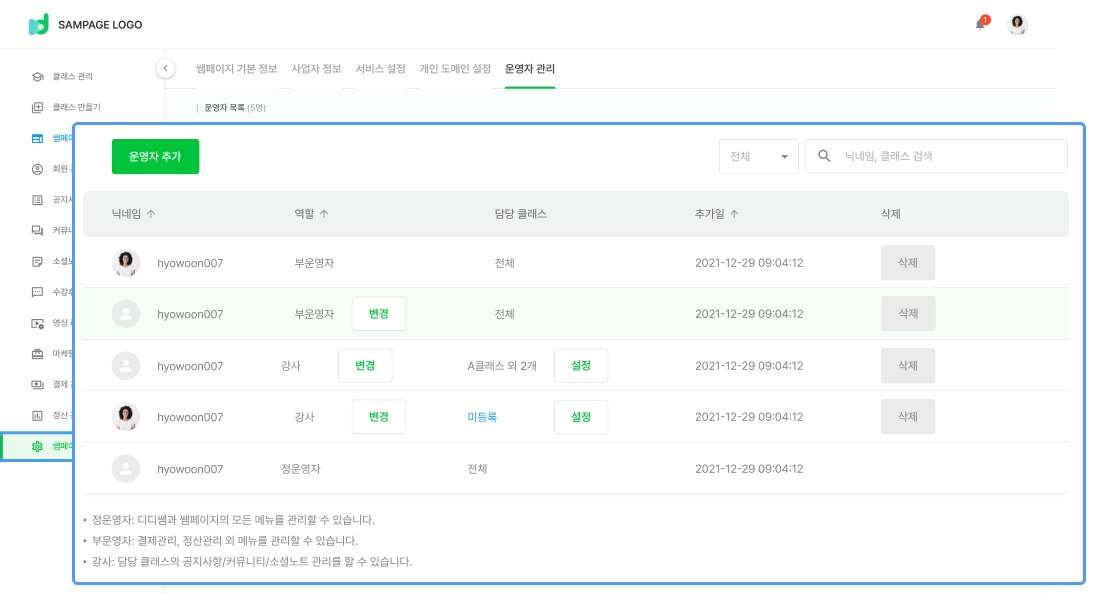Click the 미등록 class link
Viewport: 1107px width, 594px height.
click(x=482, y=417)
